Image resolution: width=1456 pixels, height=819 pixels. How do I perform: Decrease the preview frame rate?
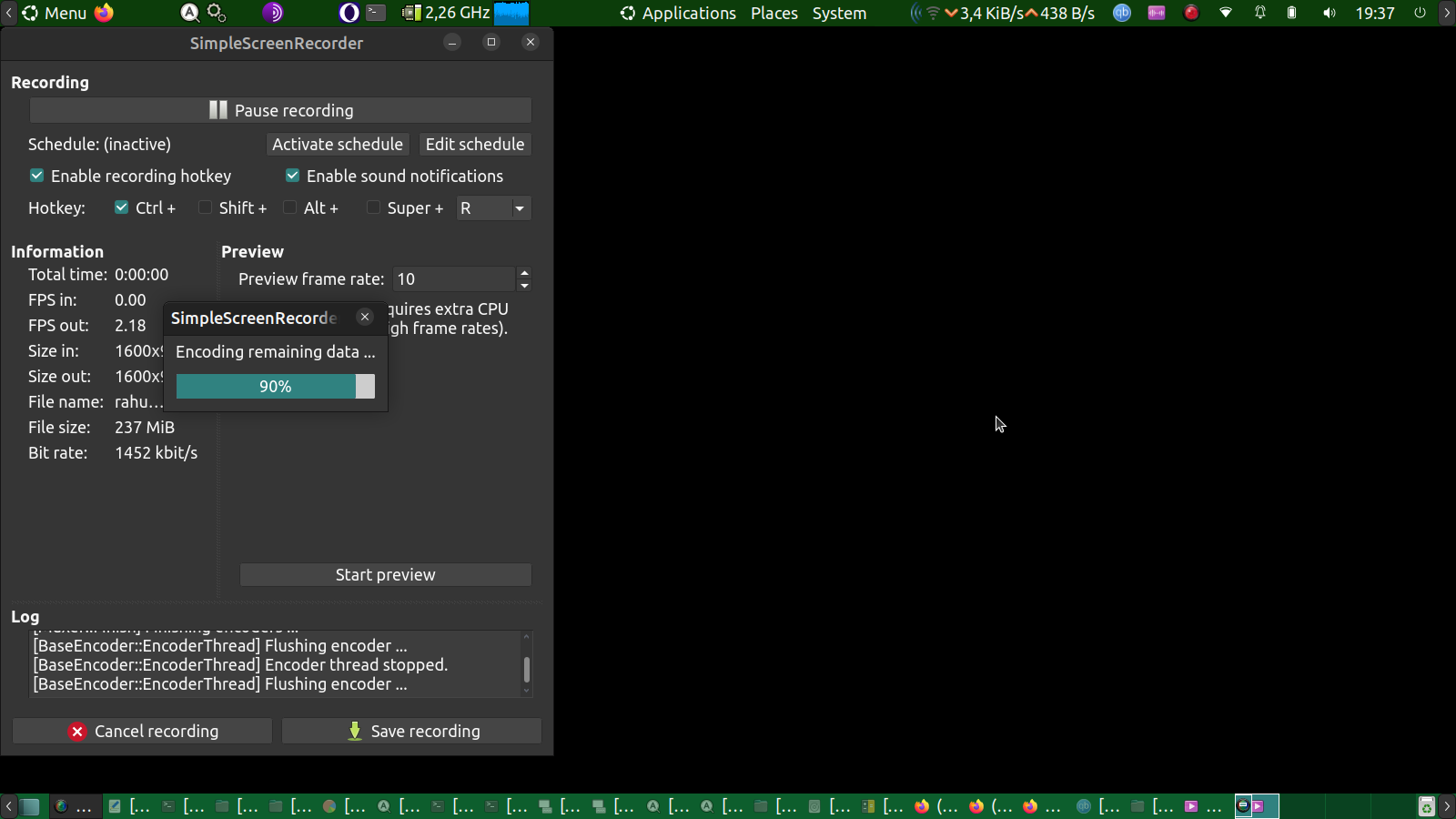[x=524, y=285]
